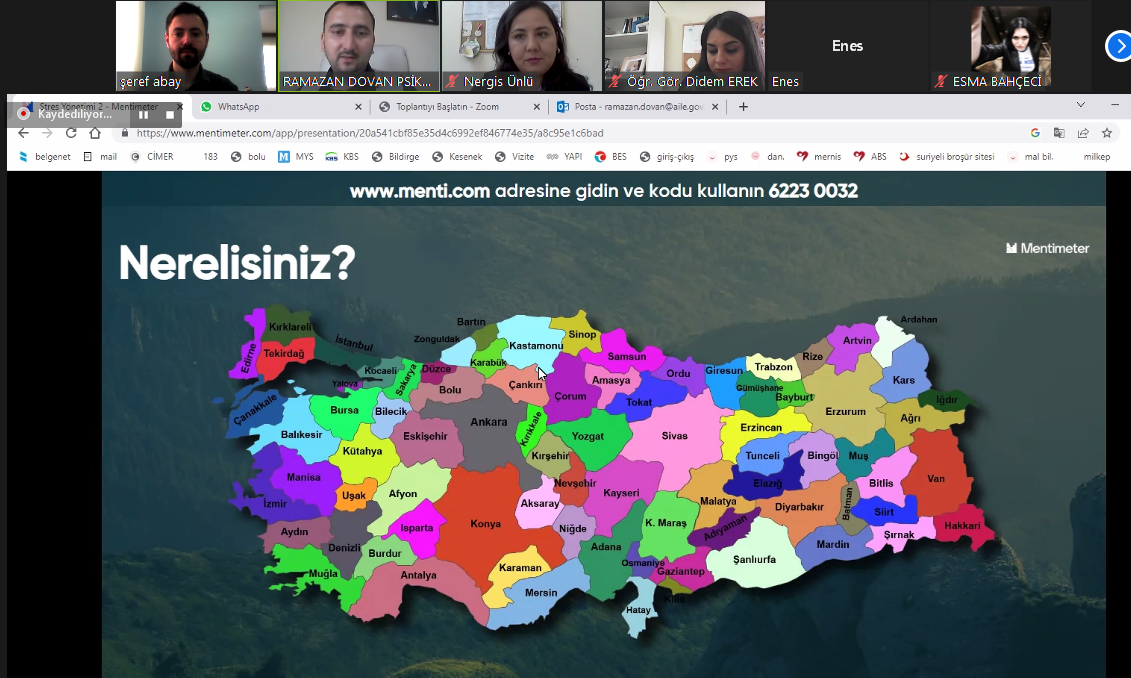The image size is (1131, 678).
Task: Click Kayseri province on the map
Action: [621, 493]
